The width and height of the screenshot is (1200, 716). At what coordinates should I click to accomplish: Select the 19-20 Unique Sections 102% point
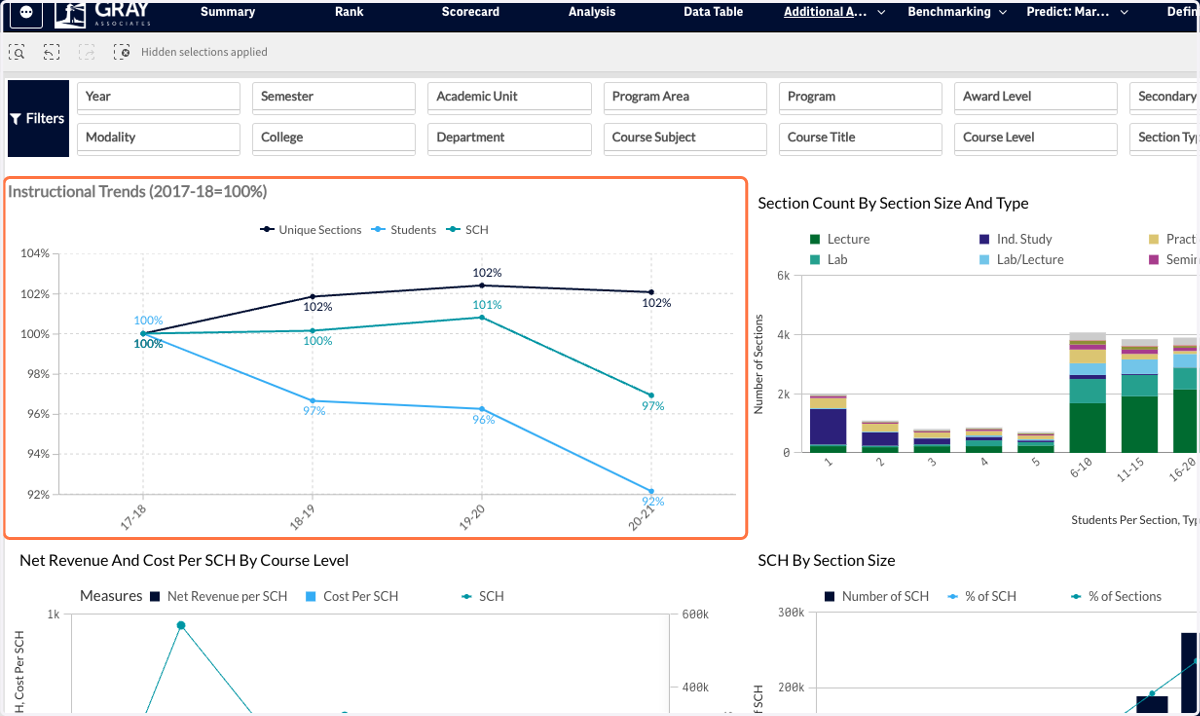point(481,285)
